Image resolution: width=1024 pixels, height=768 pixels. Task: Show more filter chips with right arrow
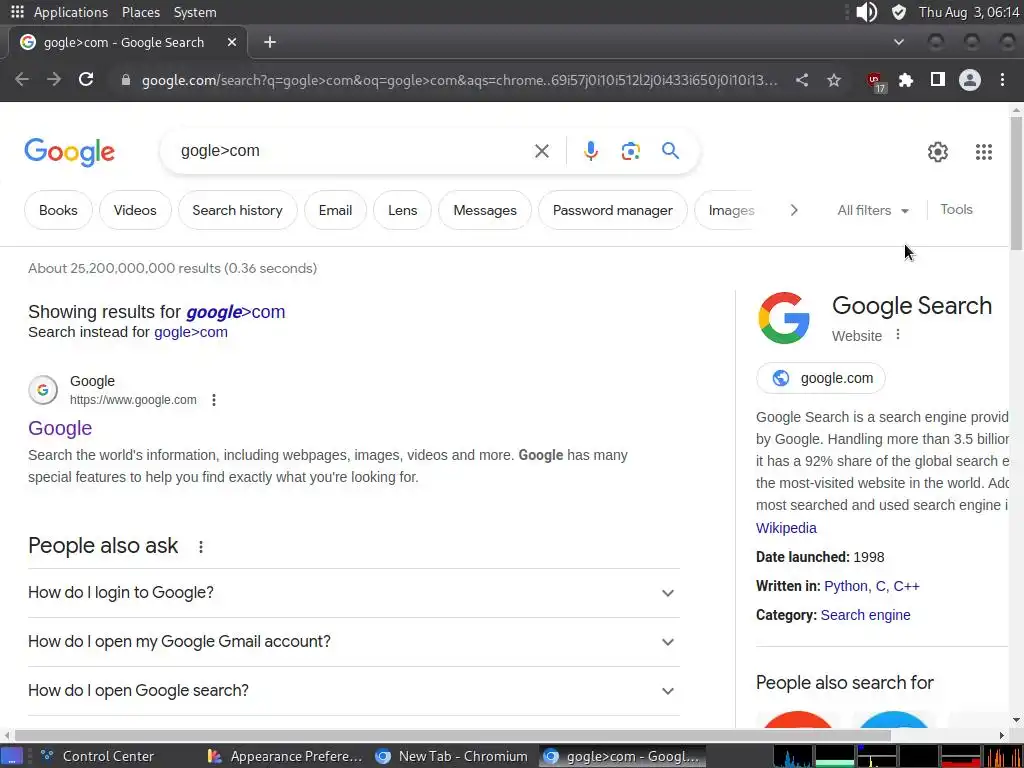[794, 210]
